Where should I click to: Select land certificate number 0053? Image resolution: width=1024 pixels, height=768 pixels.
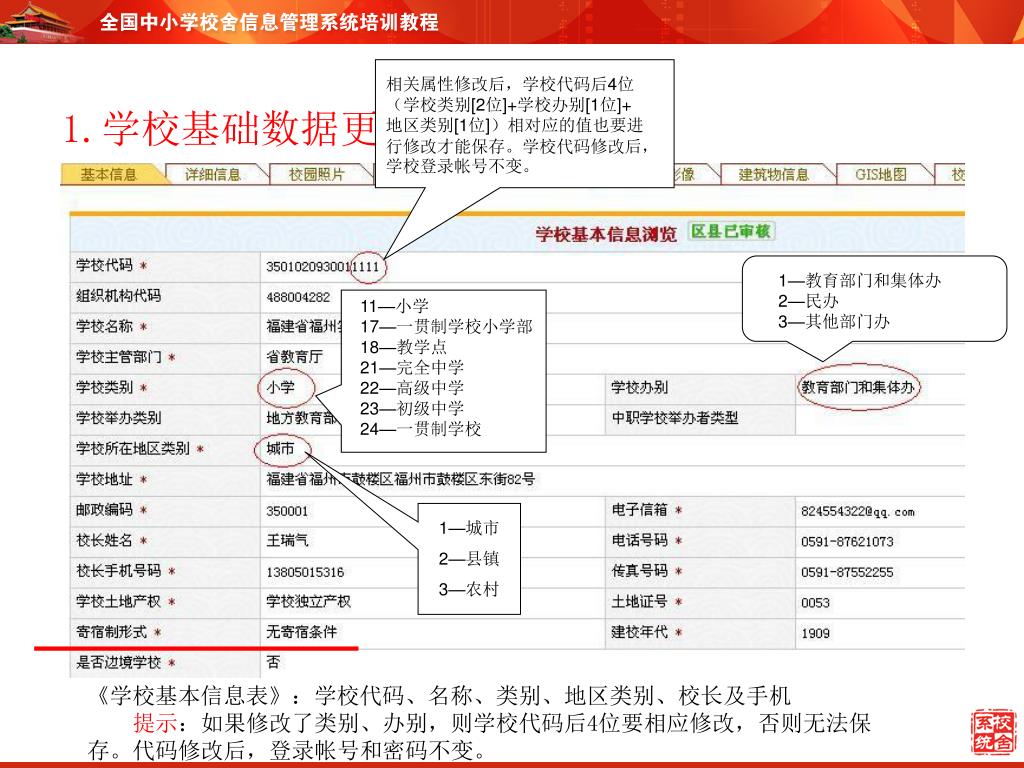(816, 603)
